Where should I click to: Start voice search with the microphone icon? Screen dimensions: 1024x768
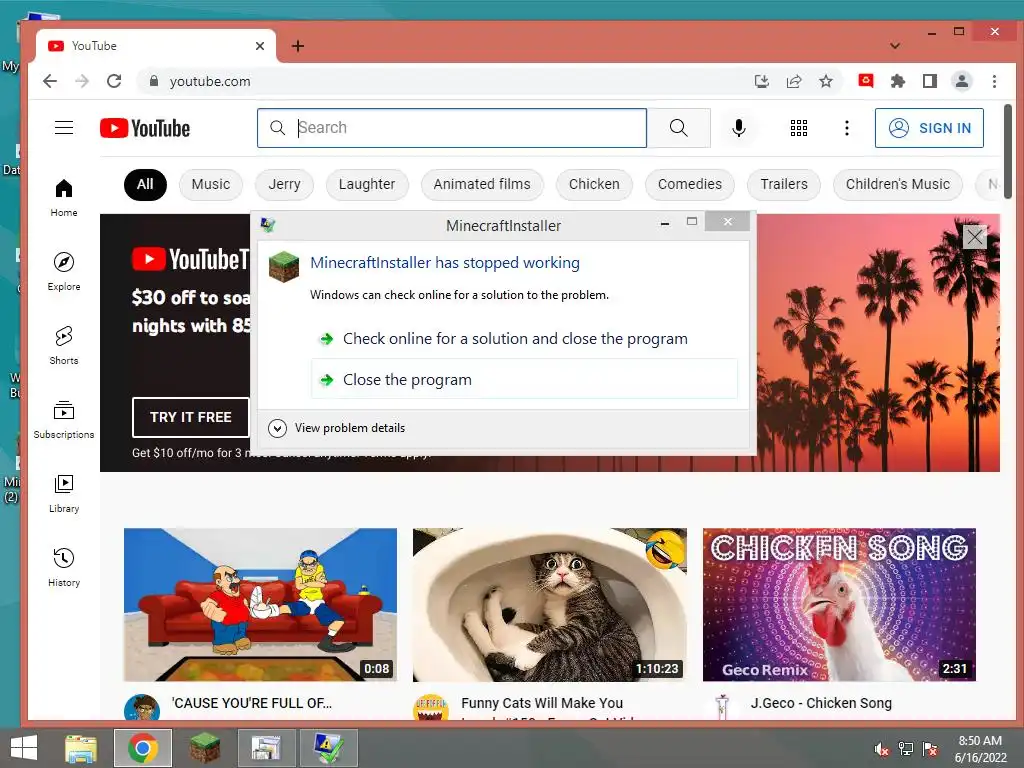(x=739, y=128)
